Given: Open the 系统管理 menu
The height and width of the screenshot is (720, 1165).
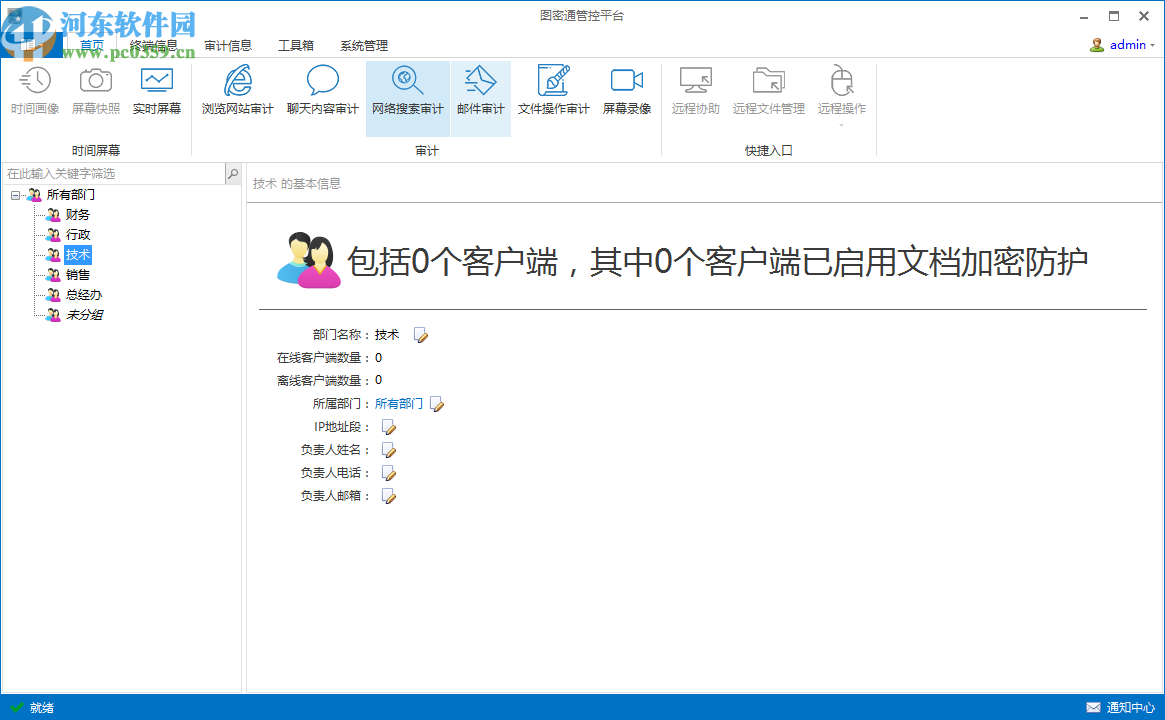Looking at the screenshot, I should coord(362,45).
